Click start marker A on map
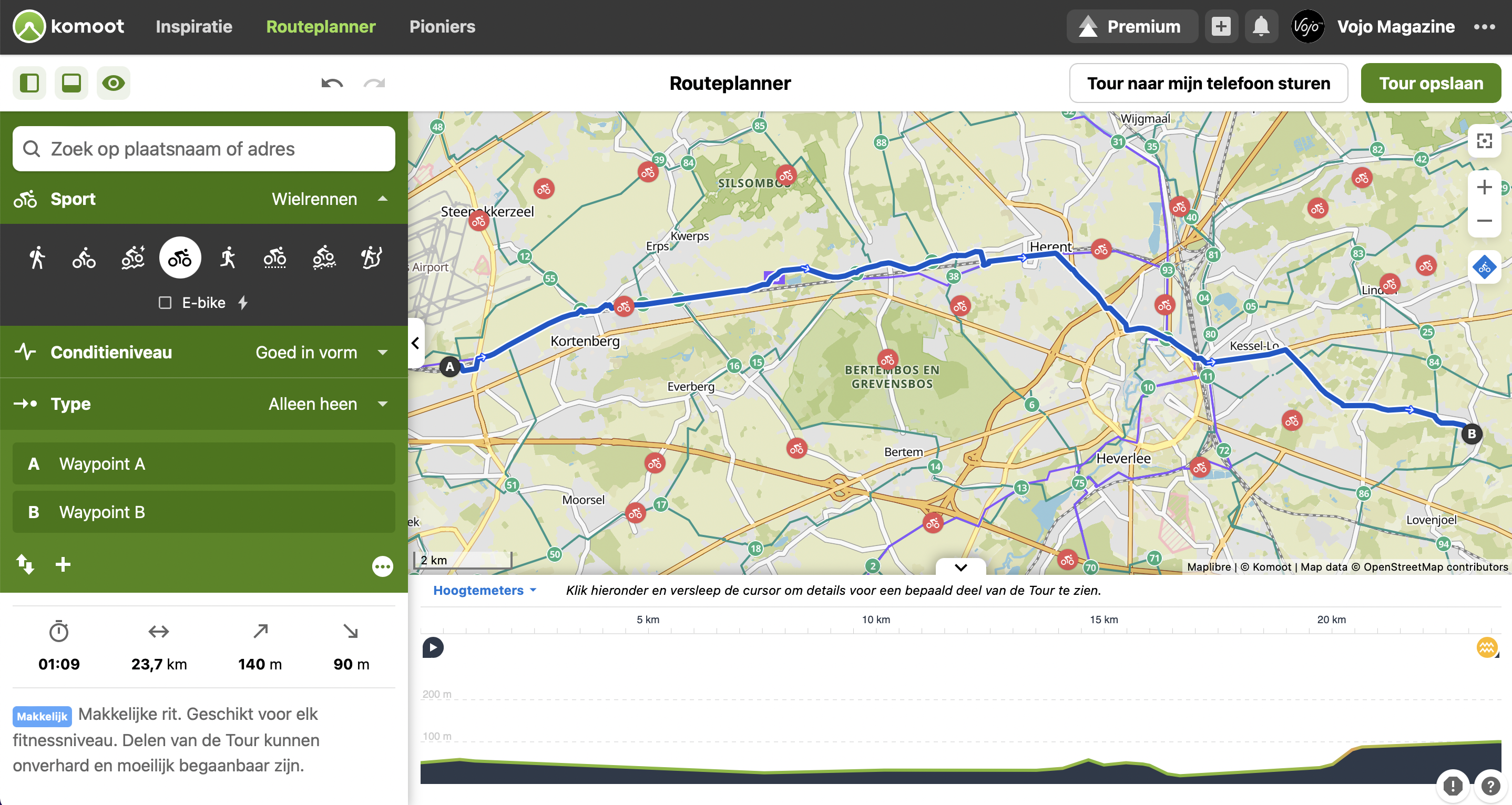The image size is (1512, 805). 449,367
